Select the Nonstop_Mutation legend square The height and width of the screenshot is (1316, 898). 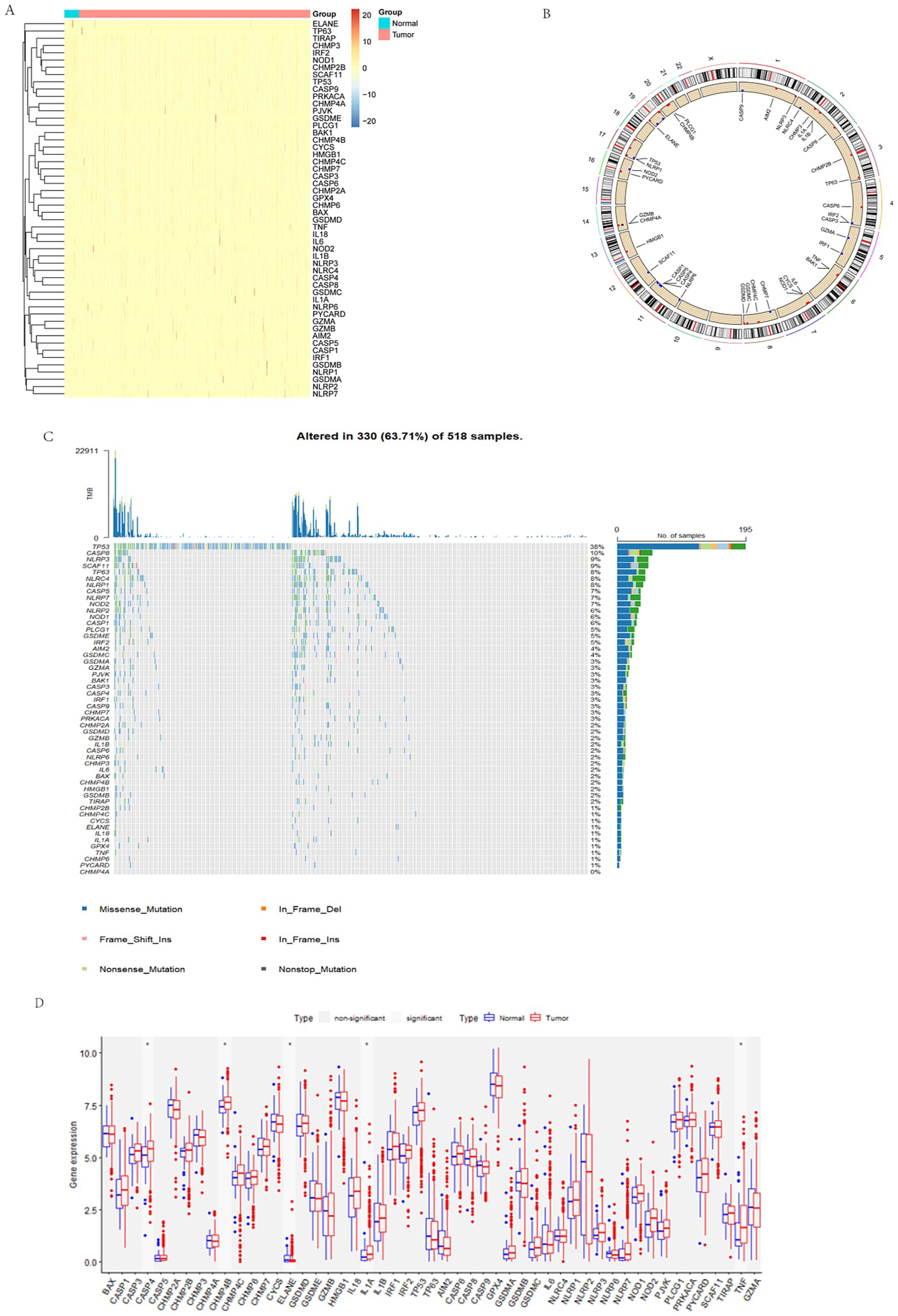pos(264,969)
